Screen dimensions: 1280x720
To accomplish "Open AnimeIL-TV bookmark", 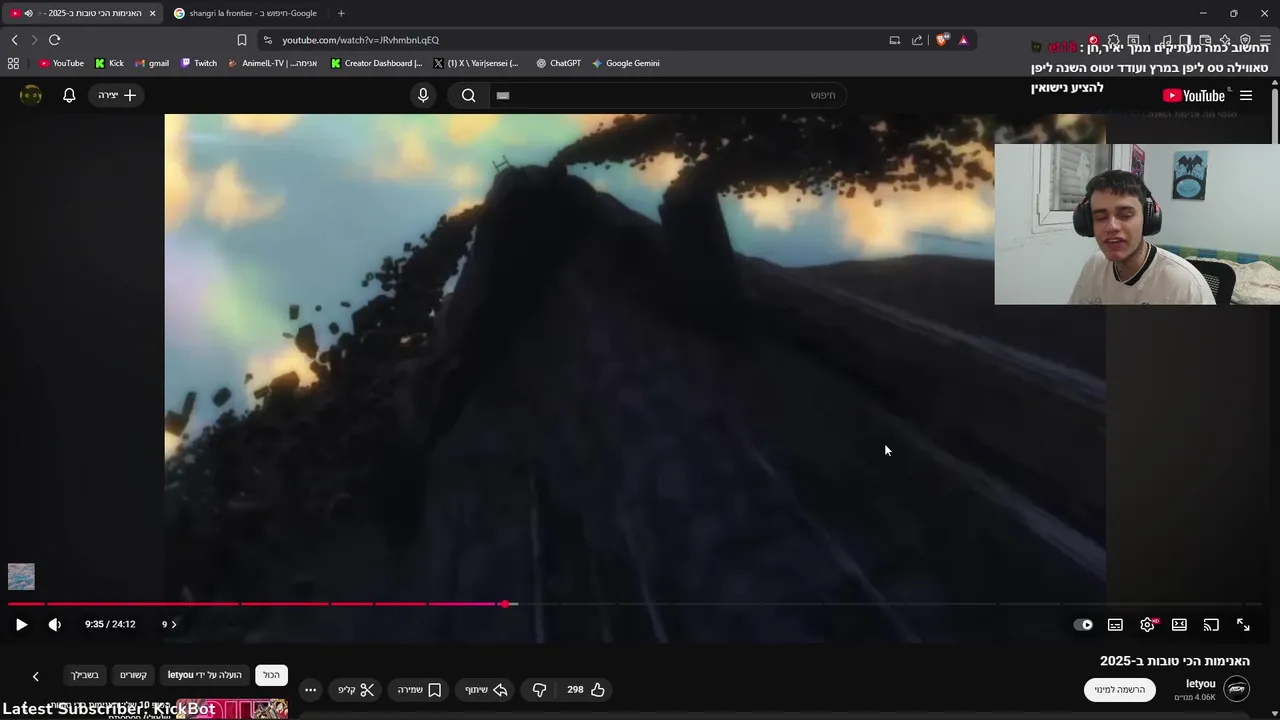I will [x=272, y=63].
